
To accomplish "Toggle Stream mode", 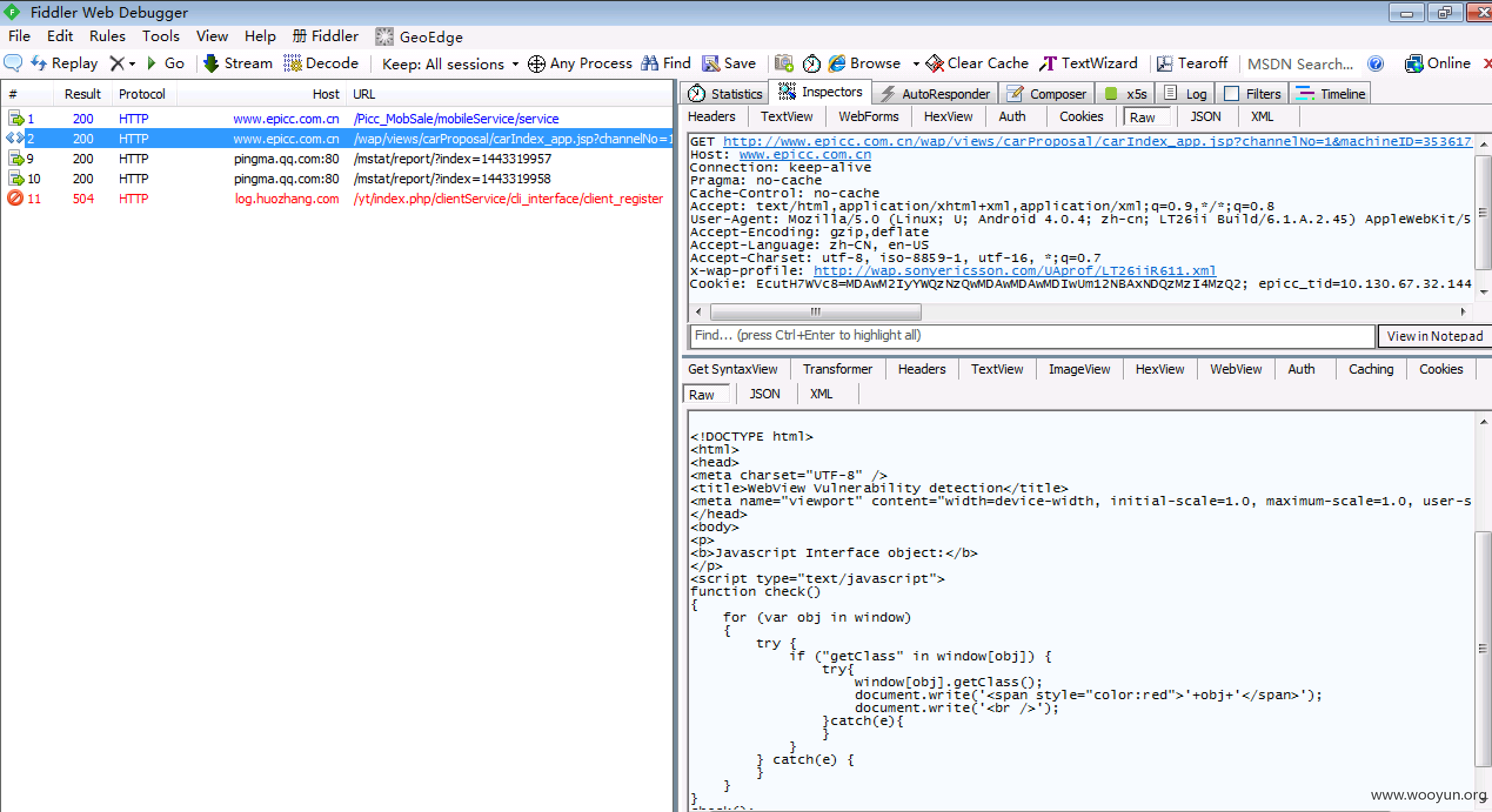I will coord(238,63).
